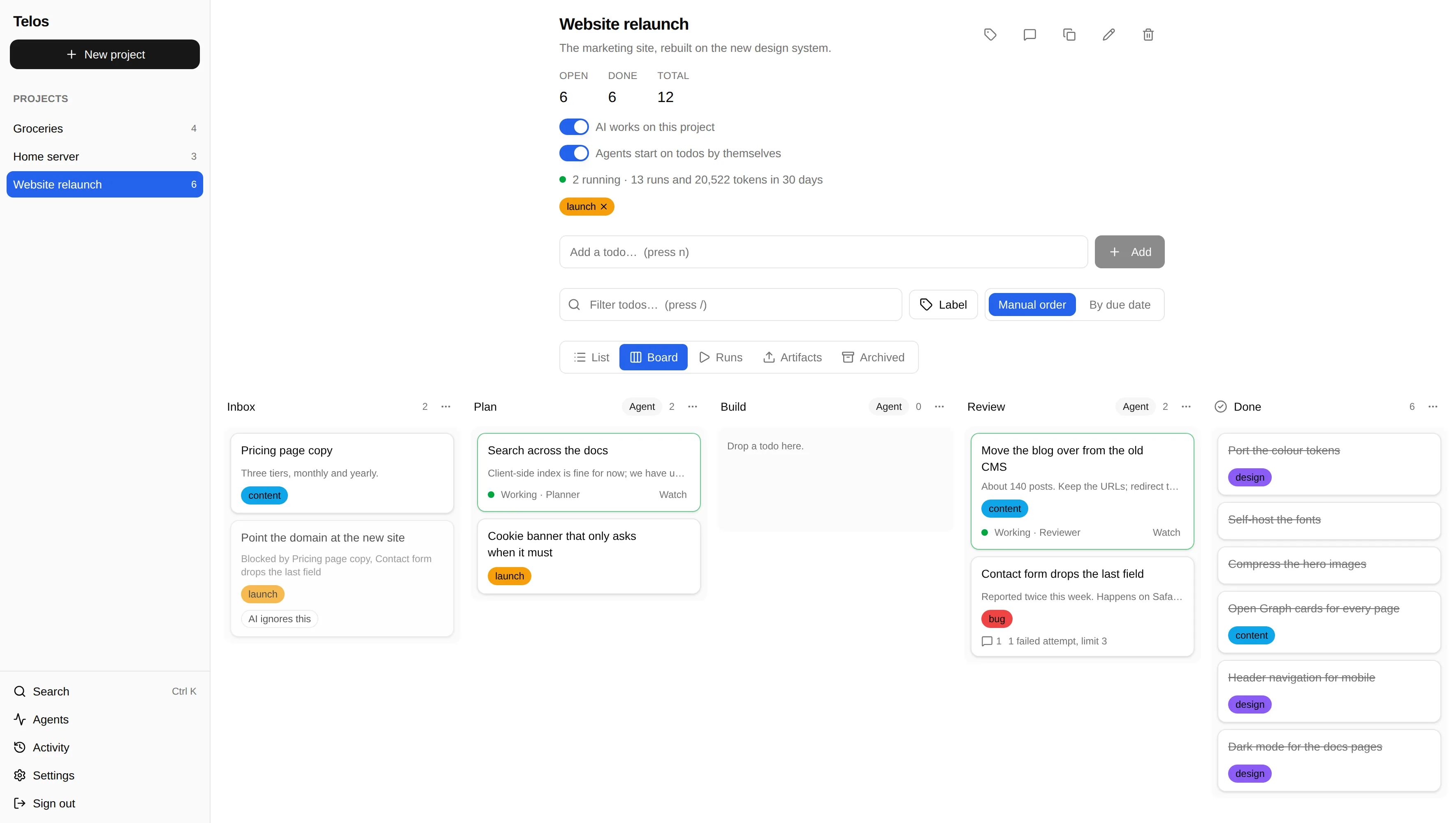Click the red bug label
Screen dimensions: 1456x823
point(997,619)
